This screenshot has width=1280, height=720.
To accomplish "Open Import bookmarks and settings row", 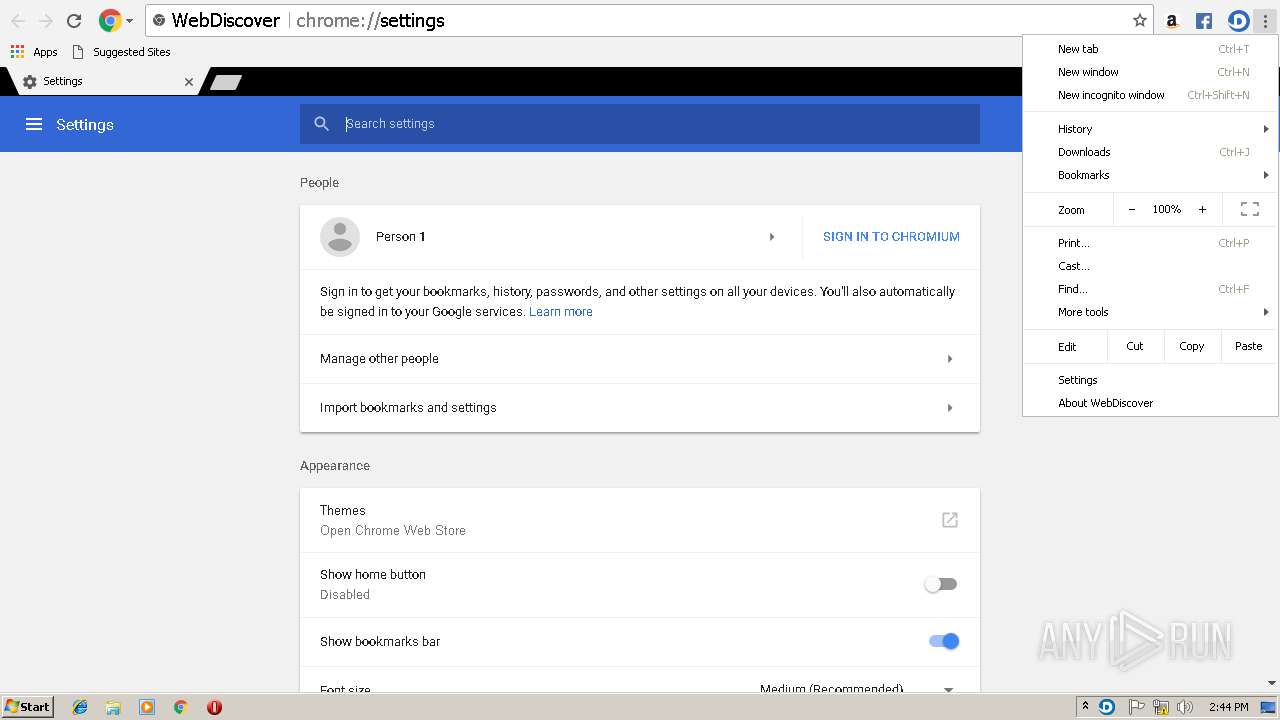I will (640, 408).
